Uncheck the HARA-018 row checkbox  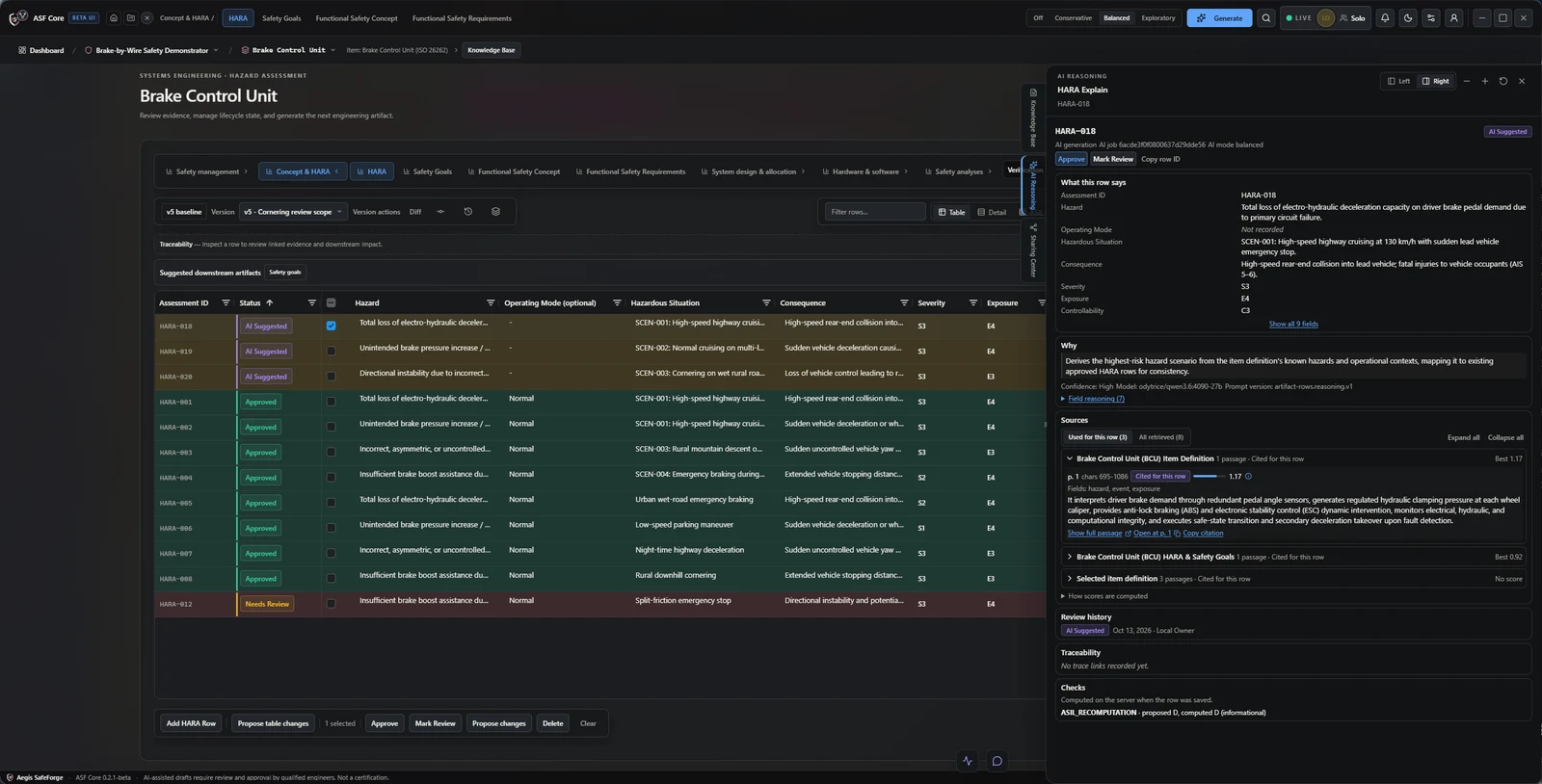coord(331,326)
